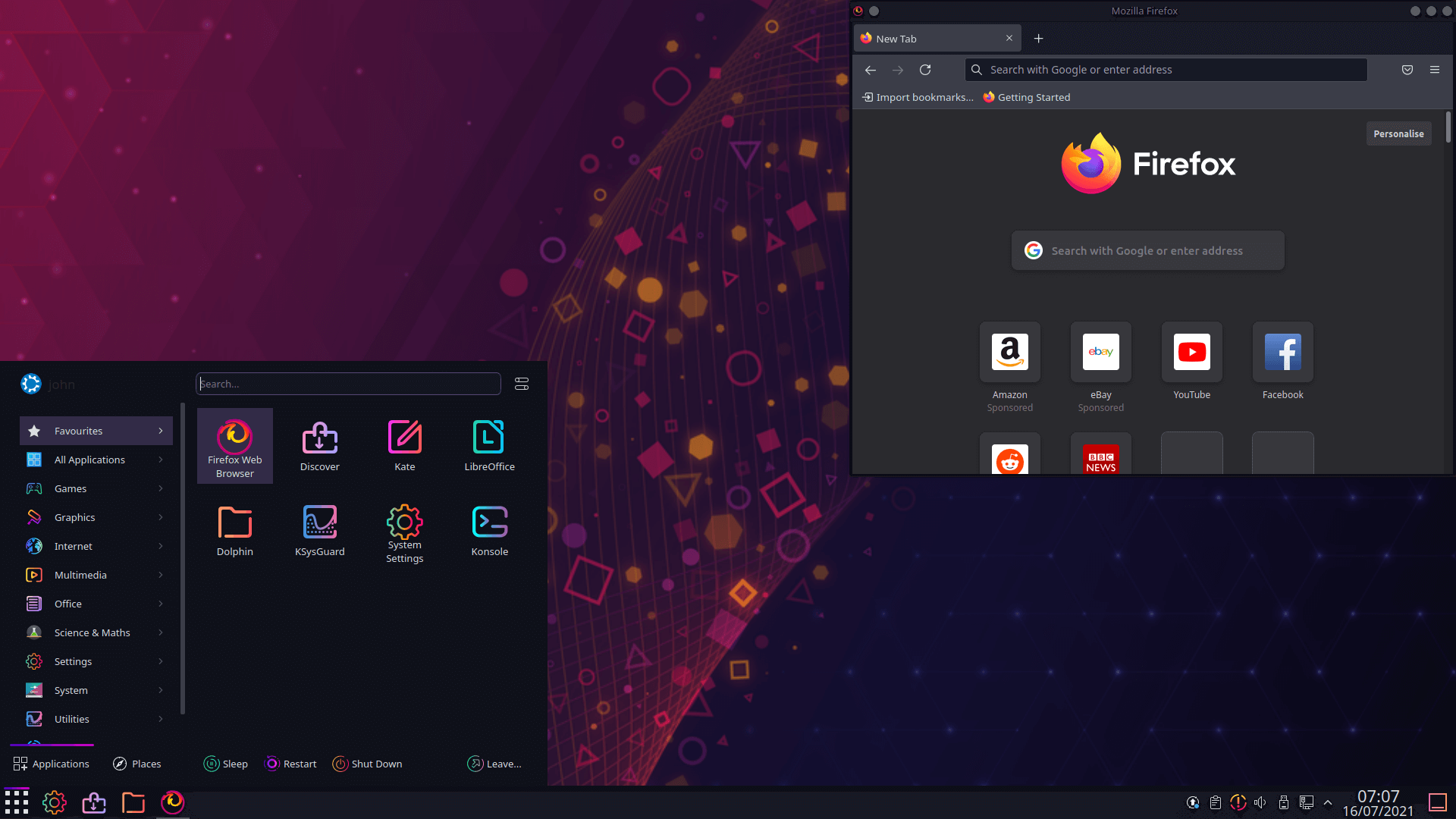Open the Firefox hamburger menu
This screenshot has width=1456, height=819.
[x=1435, y=70]
